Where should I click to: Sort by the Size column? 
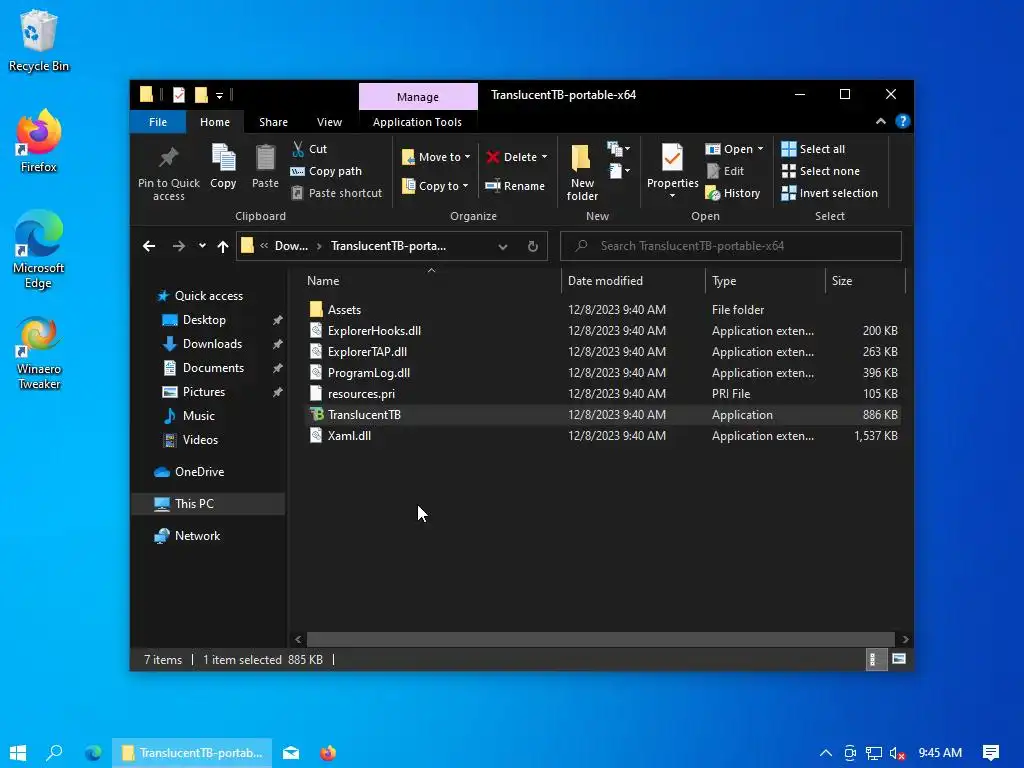[842, 281]
